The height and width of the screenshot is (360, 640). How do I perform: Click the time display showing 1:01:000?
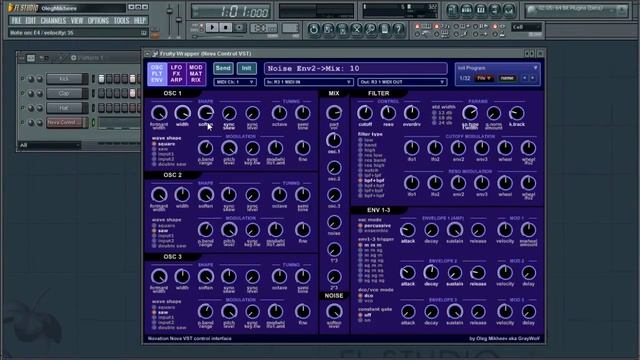[231, 11]
